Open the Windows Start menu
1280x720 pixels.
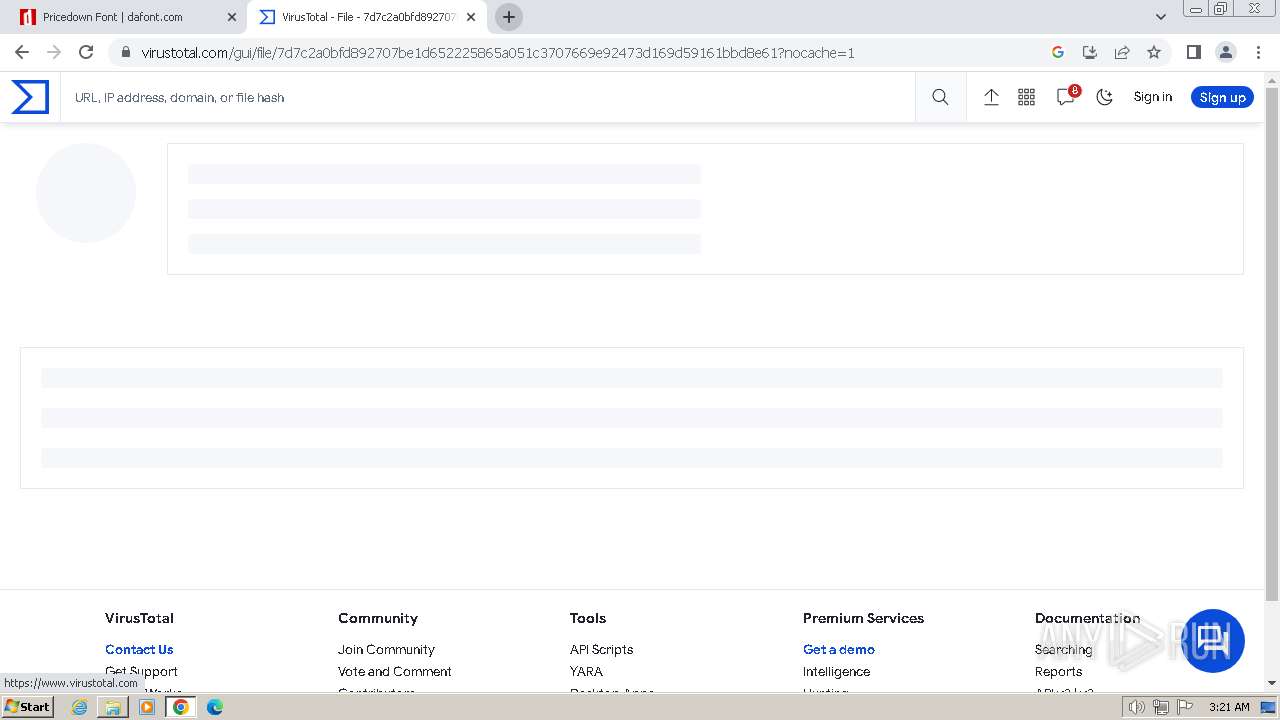click(27, 707)
